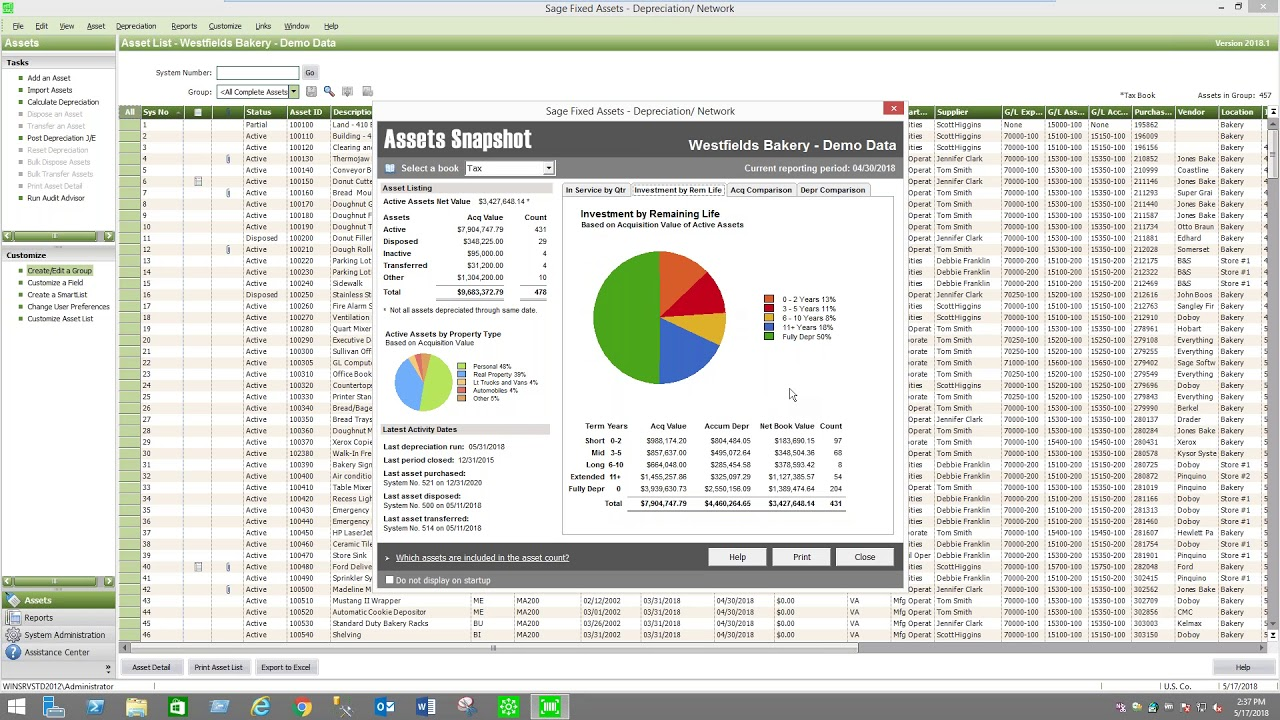This screenshot has height=720, width=1280.
Task: Switch to the Acq Comparison tab
Action: coord(761,190)
